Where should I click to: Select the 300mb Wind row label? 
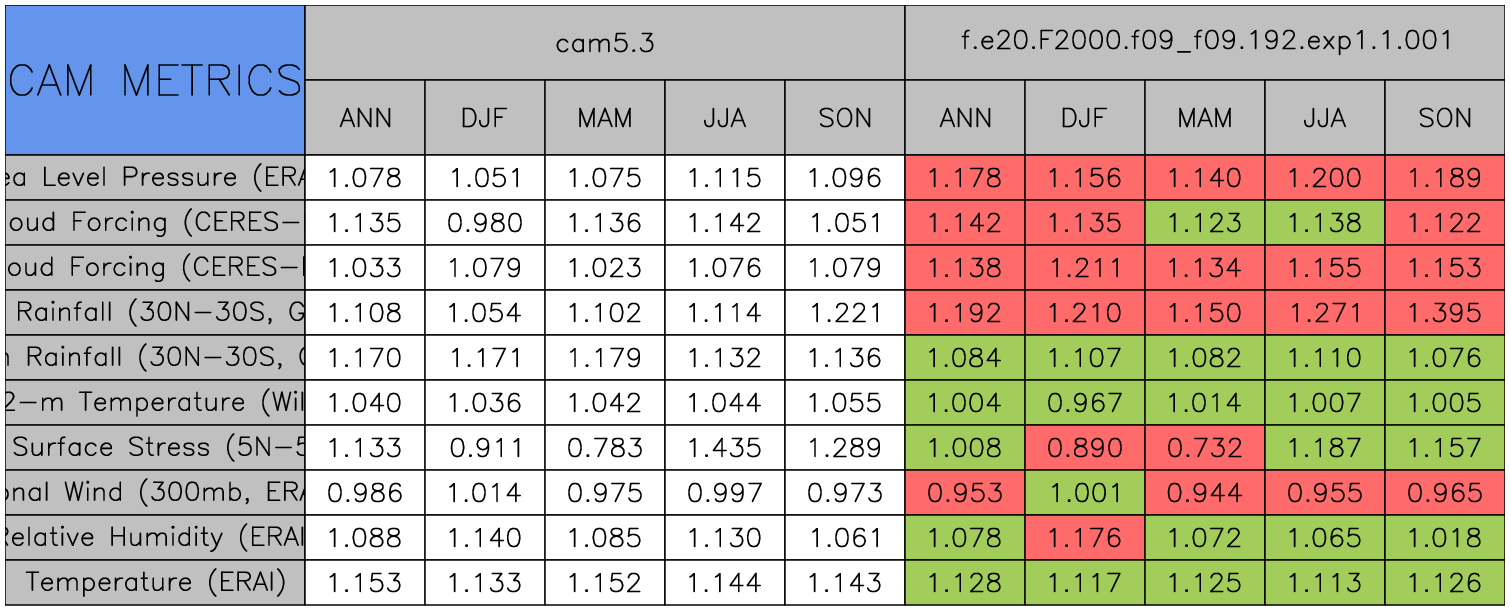(x=154, y=493)
